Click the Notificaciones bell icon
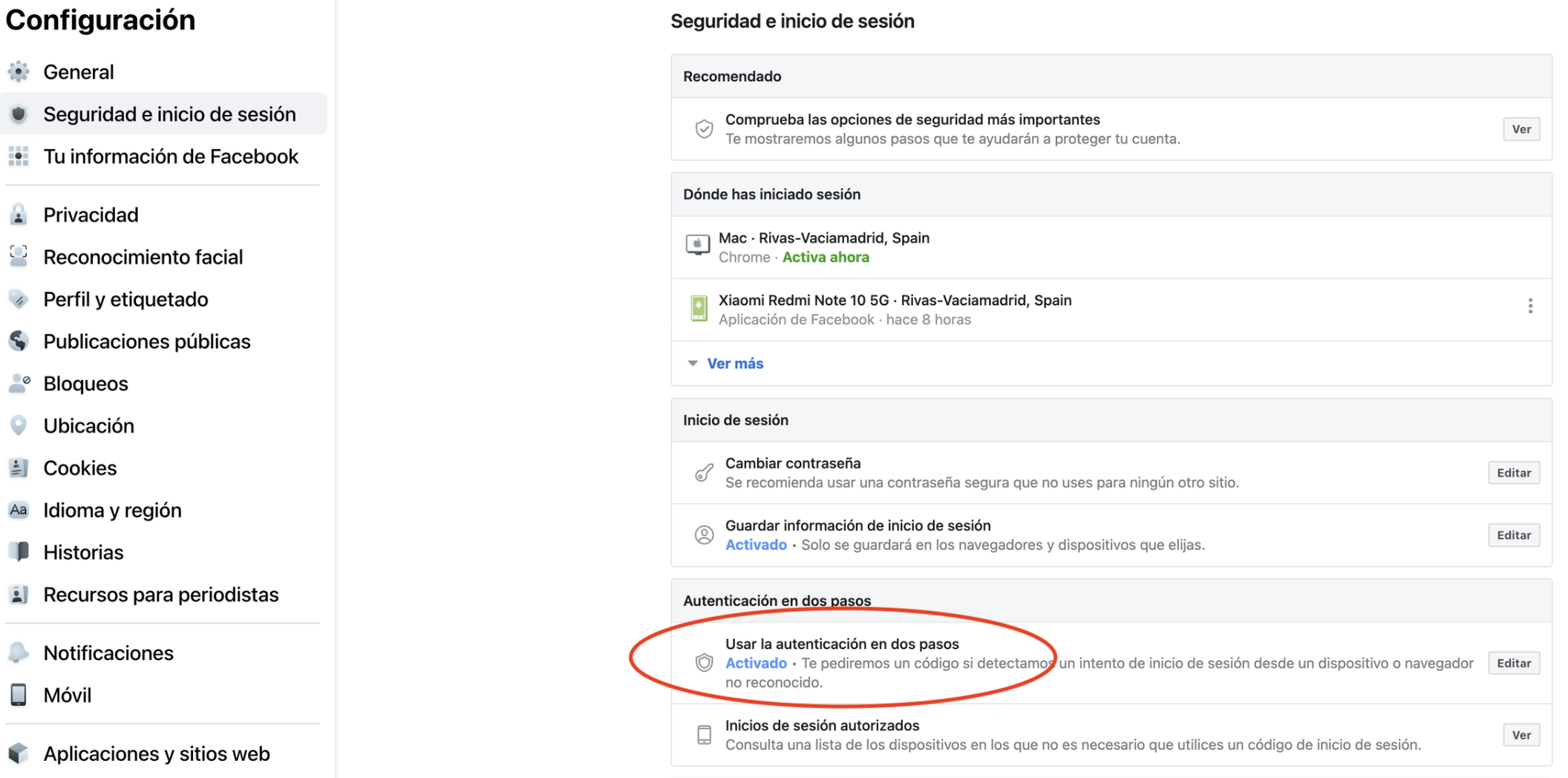 (x=19, y=653)
